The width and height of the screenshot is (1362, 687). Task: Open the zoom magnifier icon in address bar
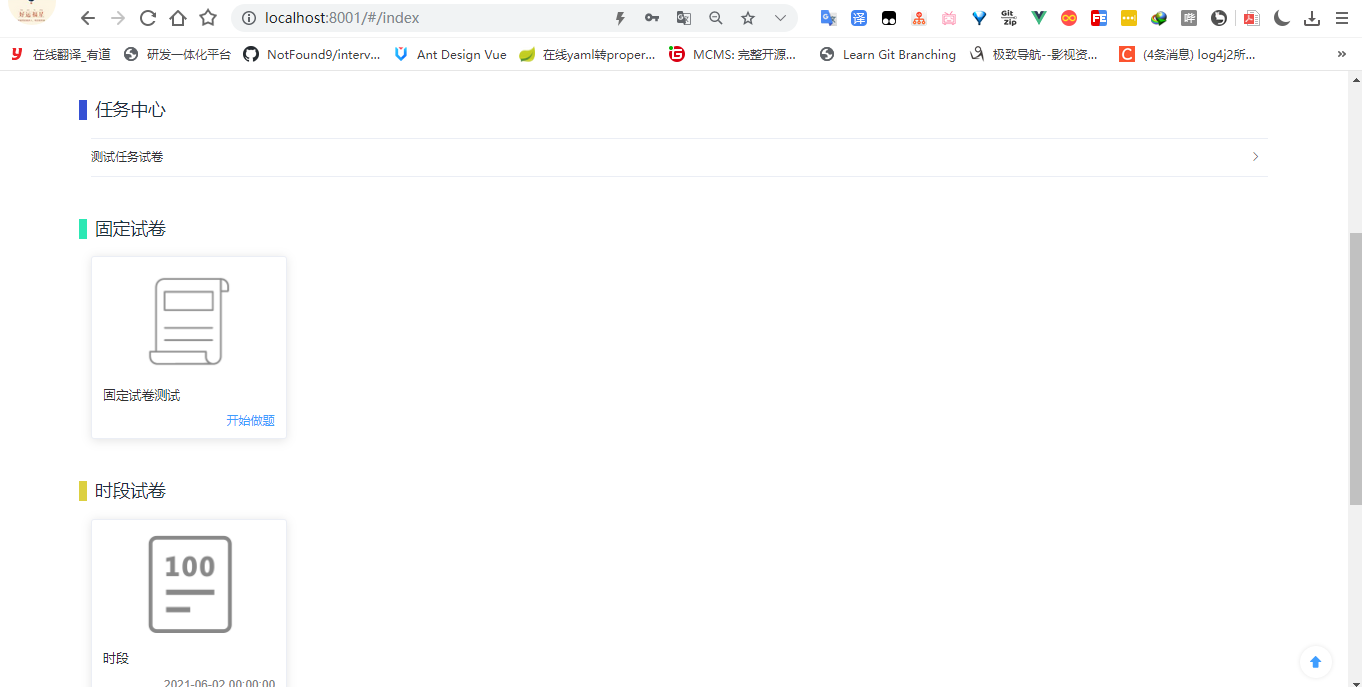(716, 18)
